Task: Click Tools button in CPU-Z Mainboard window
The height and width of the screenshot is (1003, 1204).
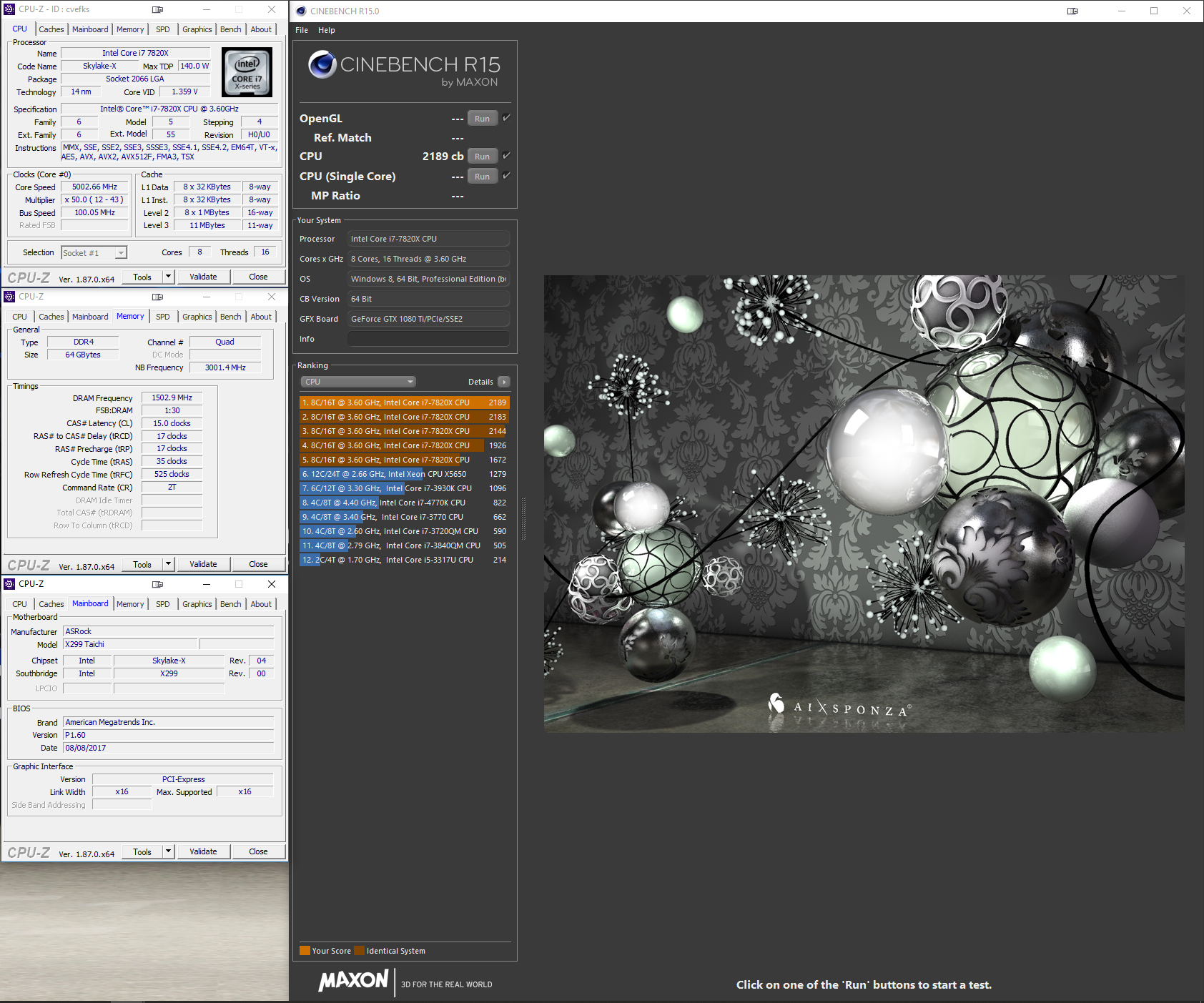Action: tap(142, 851)
